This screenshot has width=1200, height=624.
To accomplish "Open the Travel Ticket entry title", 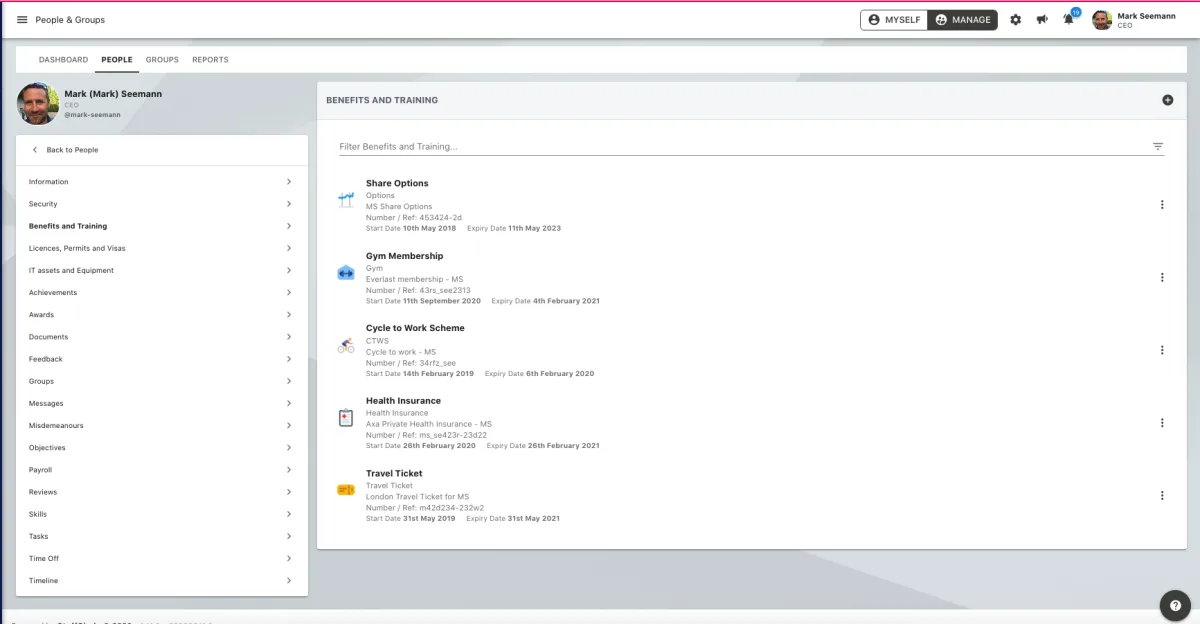I will tap(394, 473).
